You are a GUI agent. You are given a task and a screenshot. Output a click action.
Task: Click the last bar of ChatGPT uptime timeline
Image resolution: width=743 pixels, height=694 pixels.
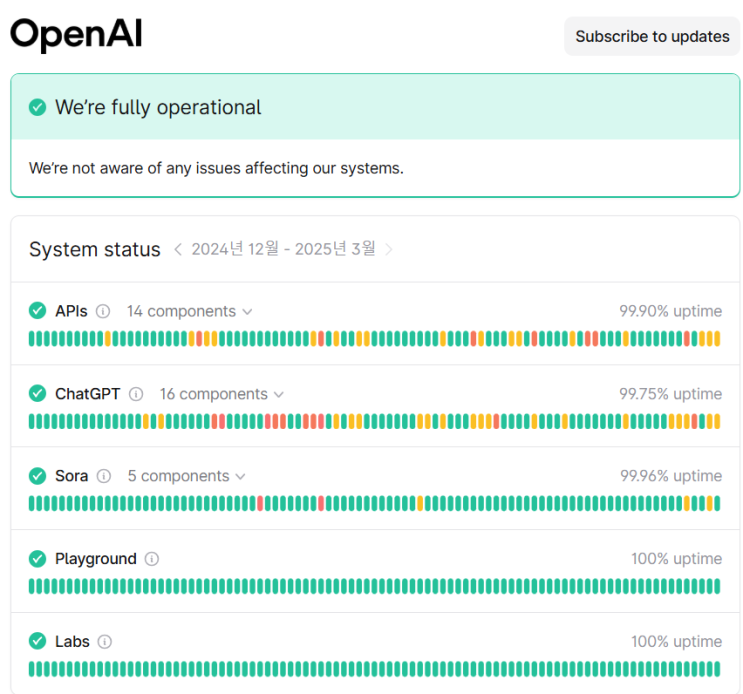(717, 421)
